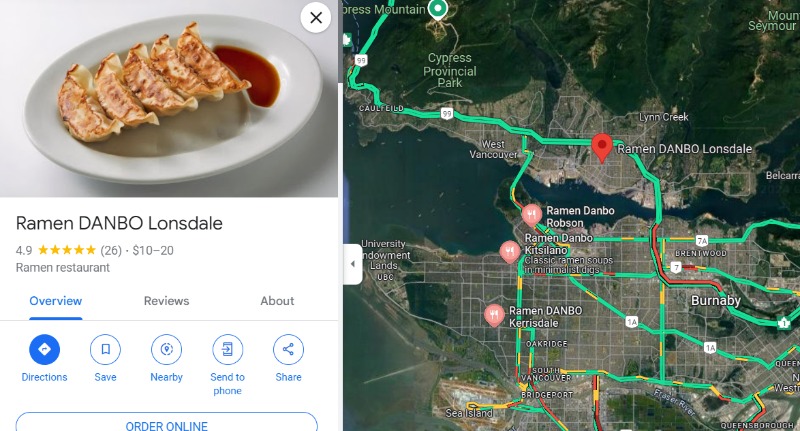Open the About tab

(277, 301)
